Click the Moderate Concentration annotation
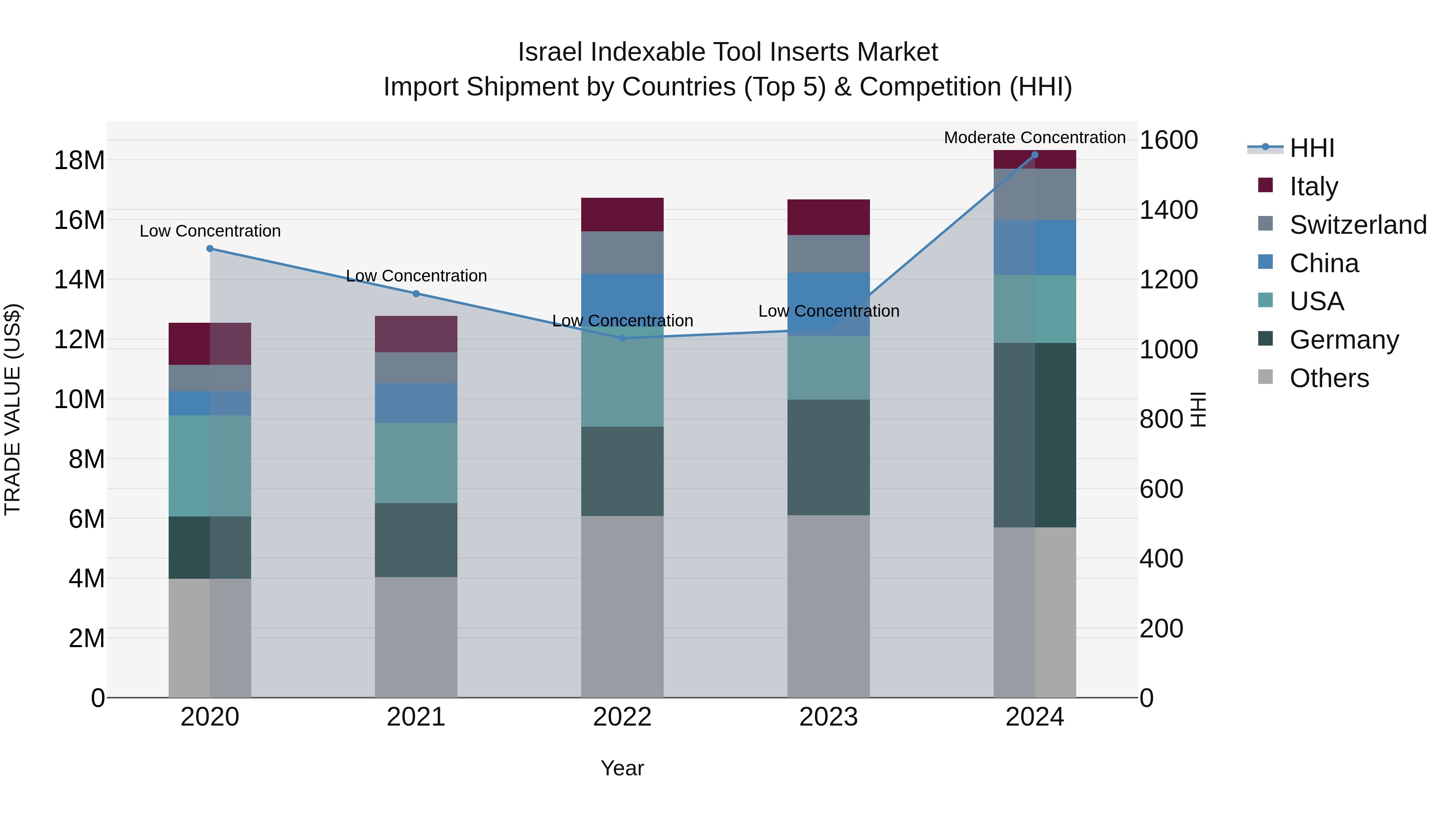1456x819 pixels. pyautogui.click(x=1034, y=138)
